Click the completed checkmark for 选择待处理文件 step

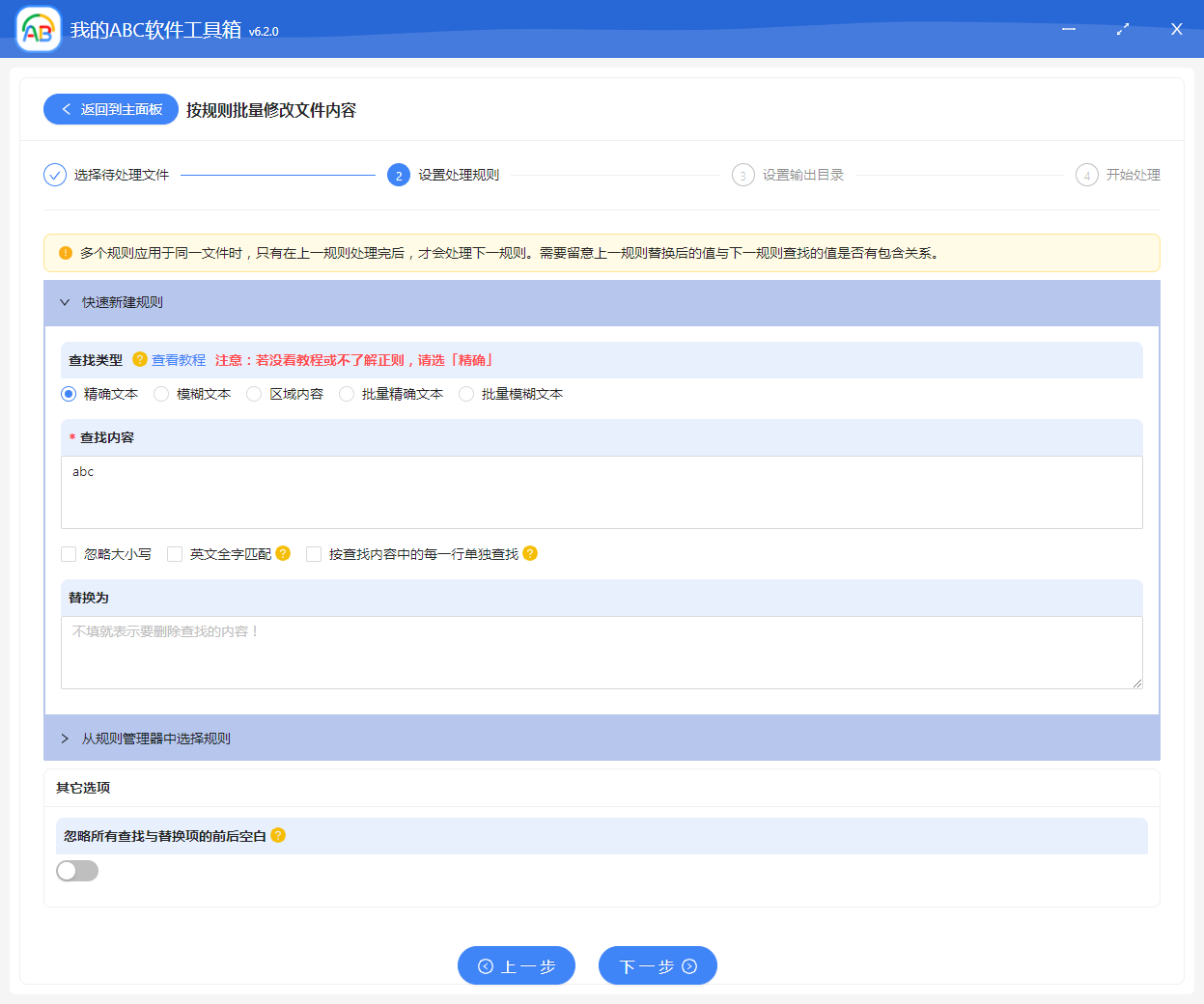(54, 175)
